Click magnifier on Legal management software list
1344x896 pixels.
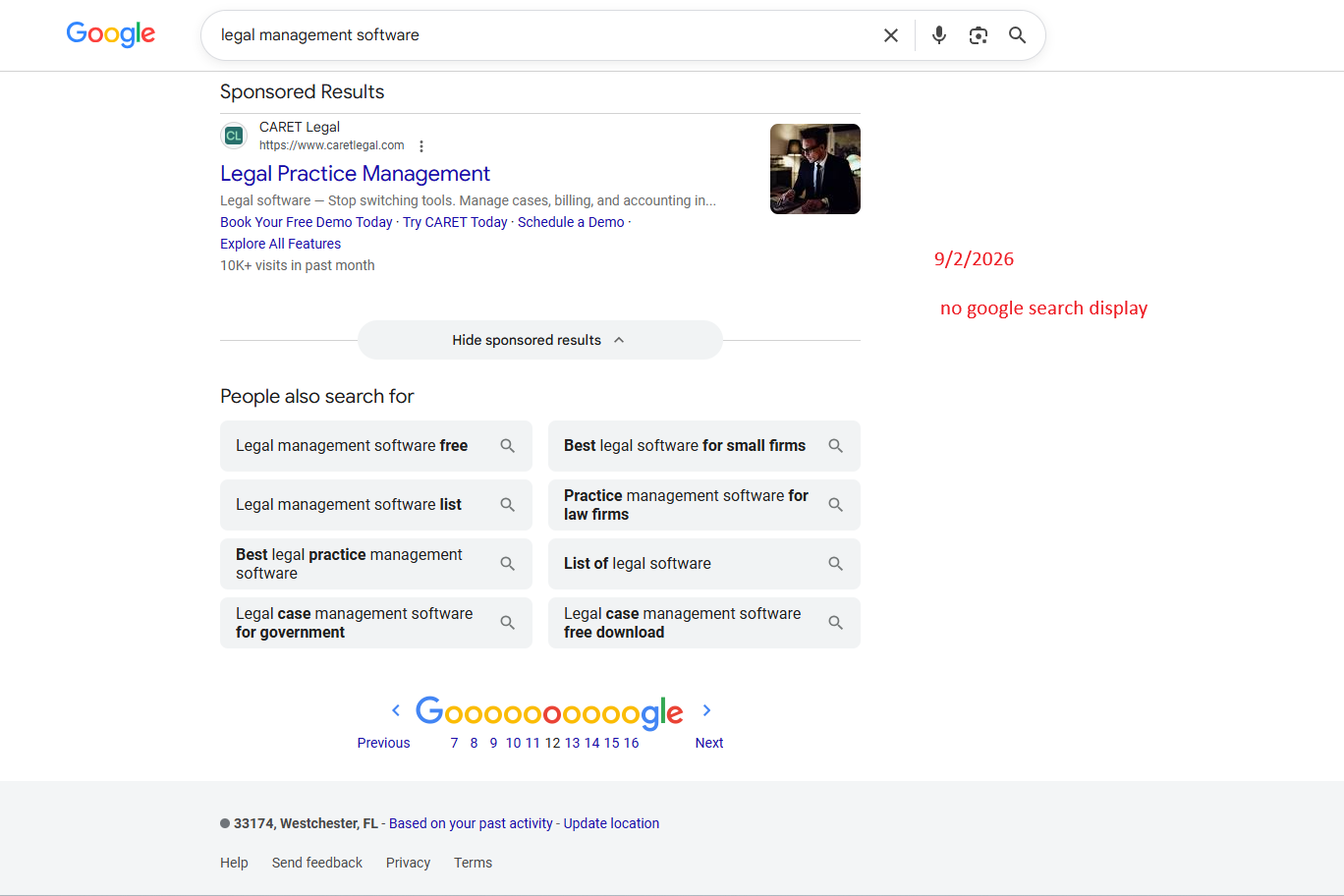(508, 505)
